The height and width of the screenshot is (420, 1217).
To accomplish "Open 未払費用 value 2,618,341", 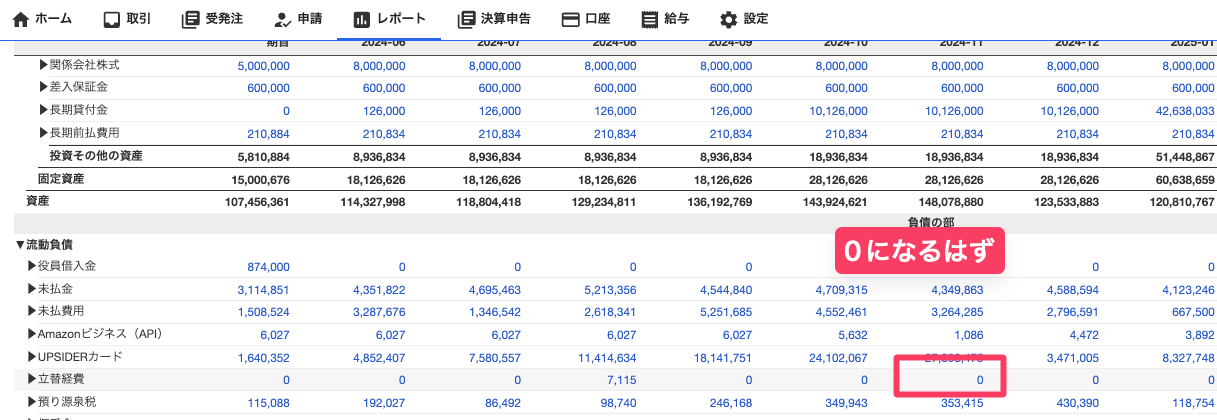I will 610,313.
